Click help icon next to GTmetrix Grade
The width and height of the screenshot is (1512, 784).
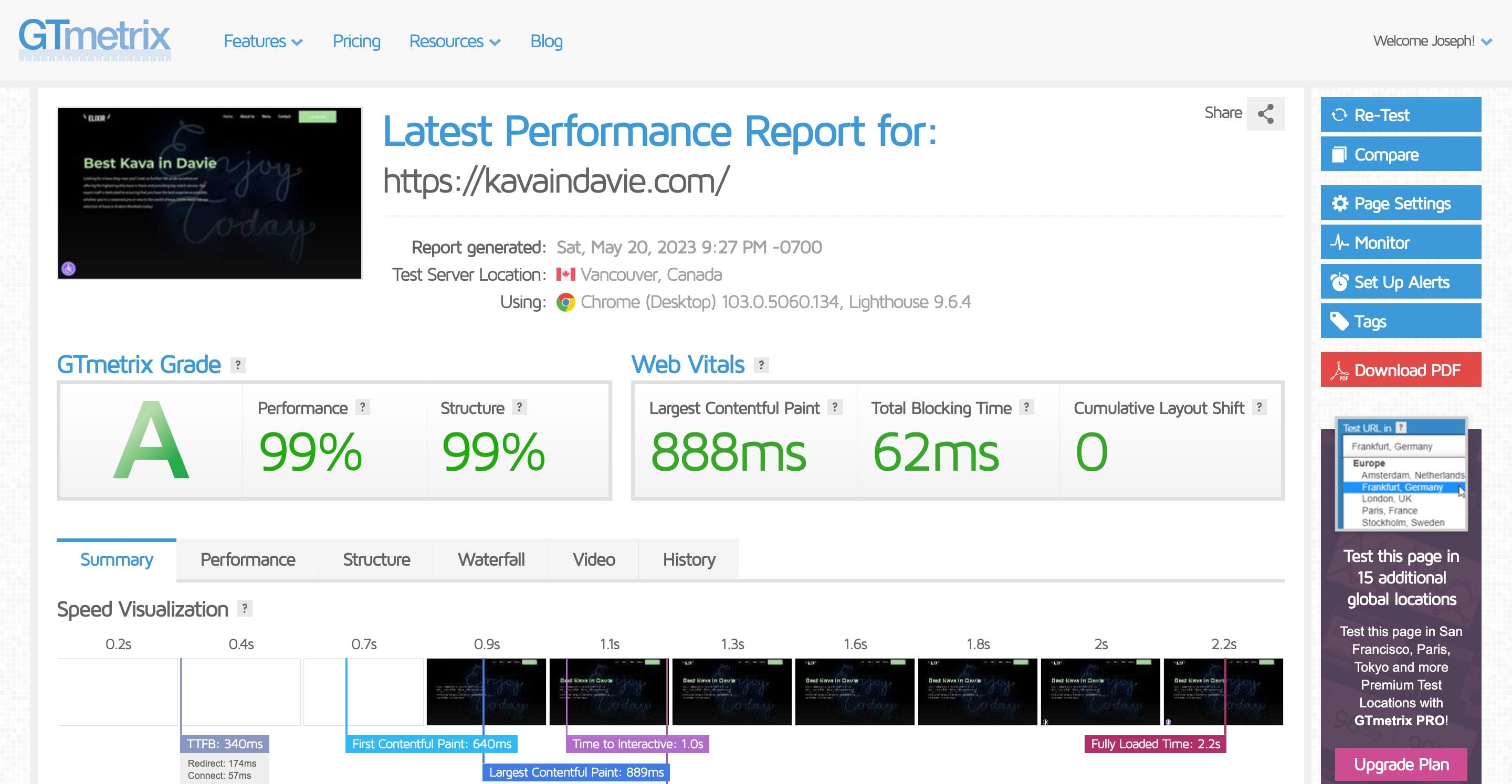238,365
